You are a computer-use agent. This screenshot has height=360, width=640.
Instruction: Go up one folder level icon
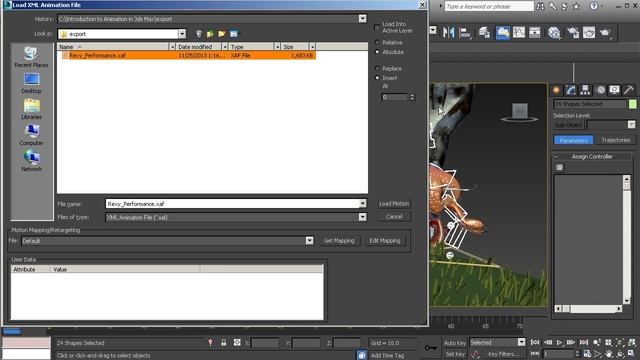(x=210, y=34)
